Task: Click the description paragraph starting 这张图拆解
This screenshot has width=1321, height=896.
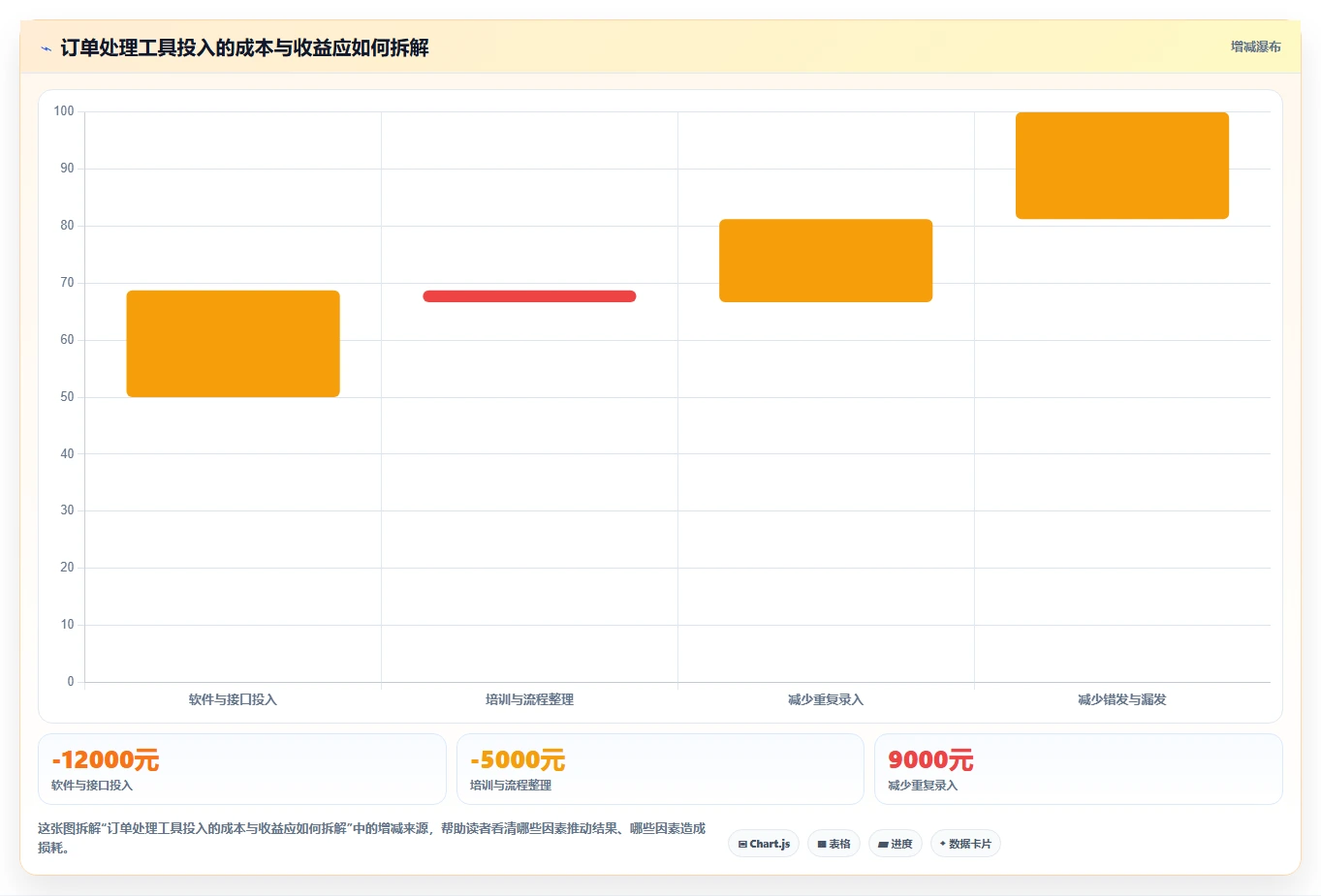Action: [x=372, y=838]
